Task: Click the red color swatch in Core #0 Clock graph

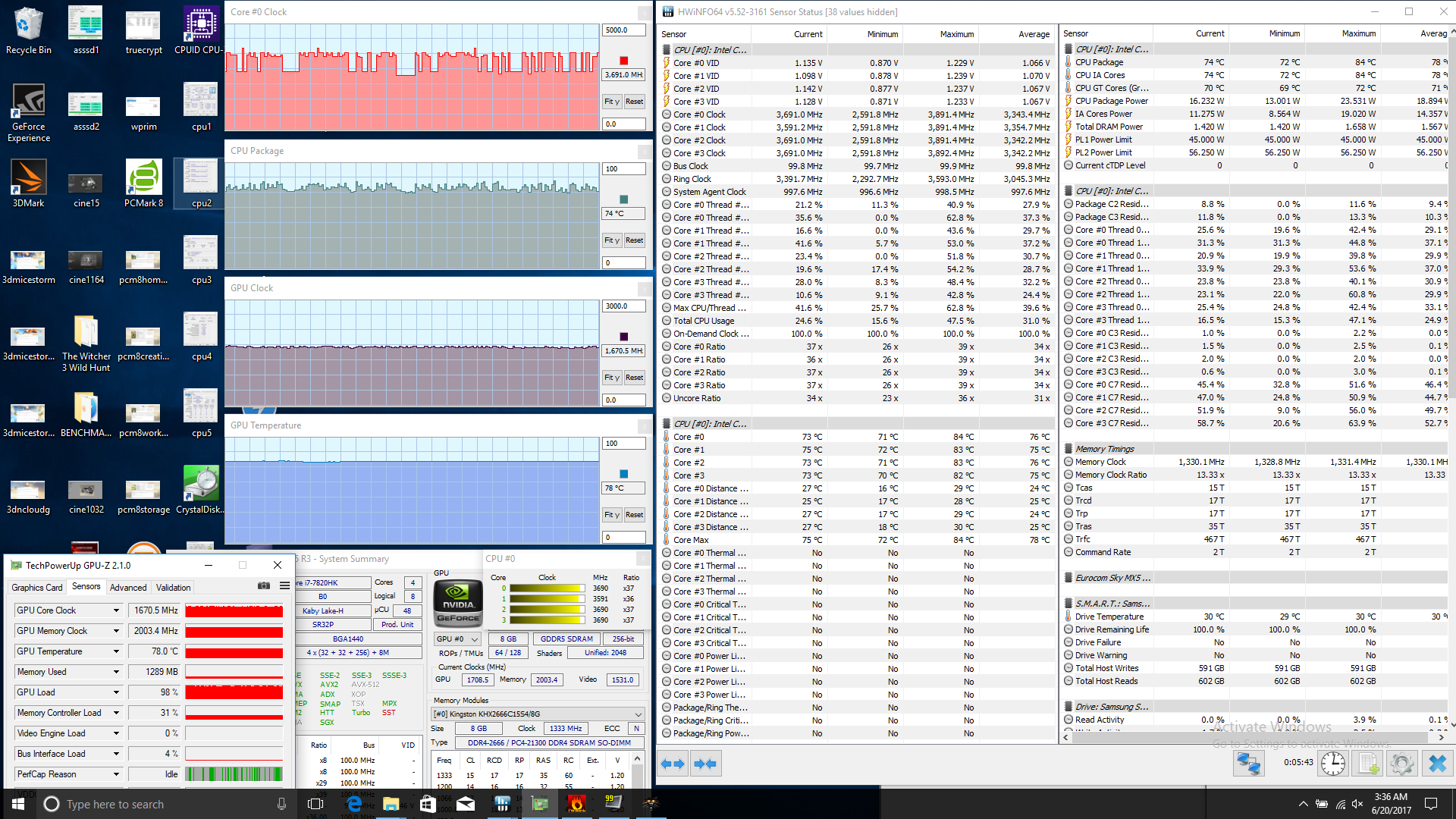Action: click(623, 61)
